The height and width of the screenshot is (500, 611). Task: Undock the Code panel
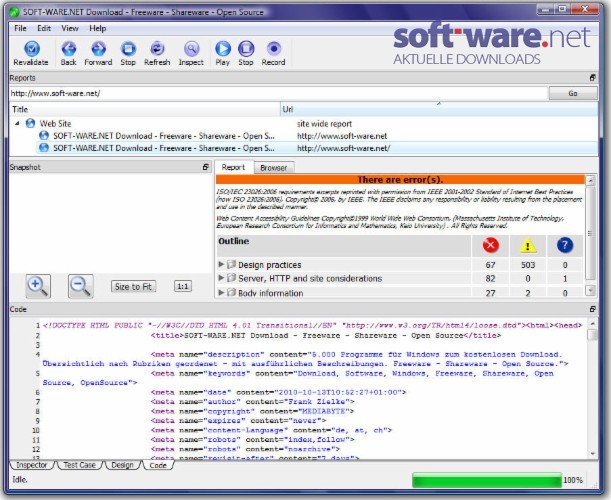(593, 309)
